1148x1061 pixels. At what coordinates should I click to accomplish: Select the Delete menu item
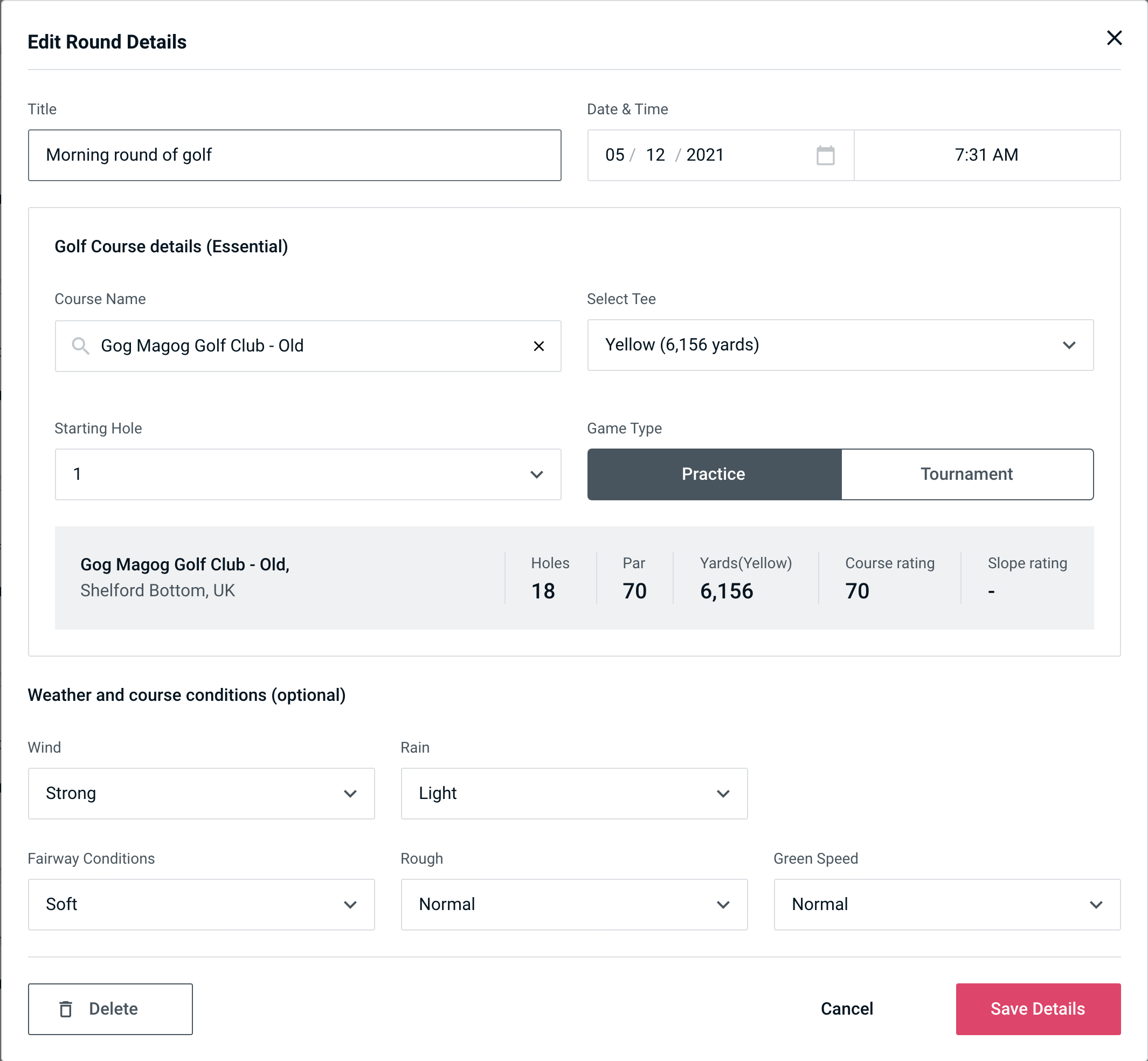click(110, 1008)
